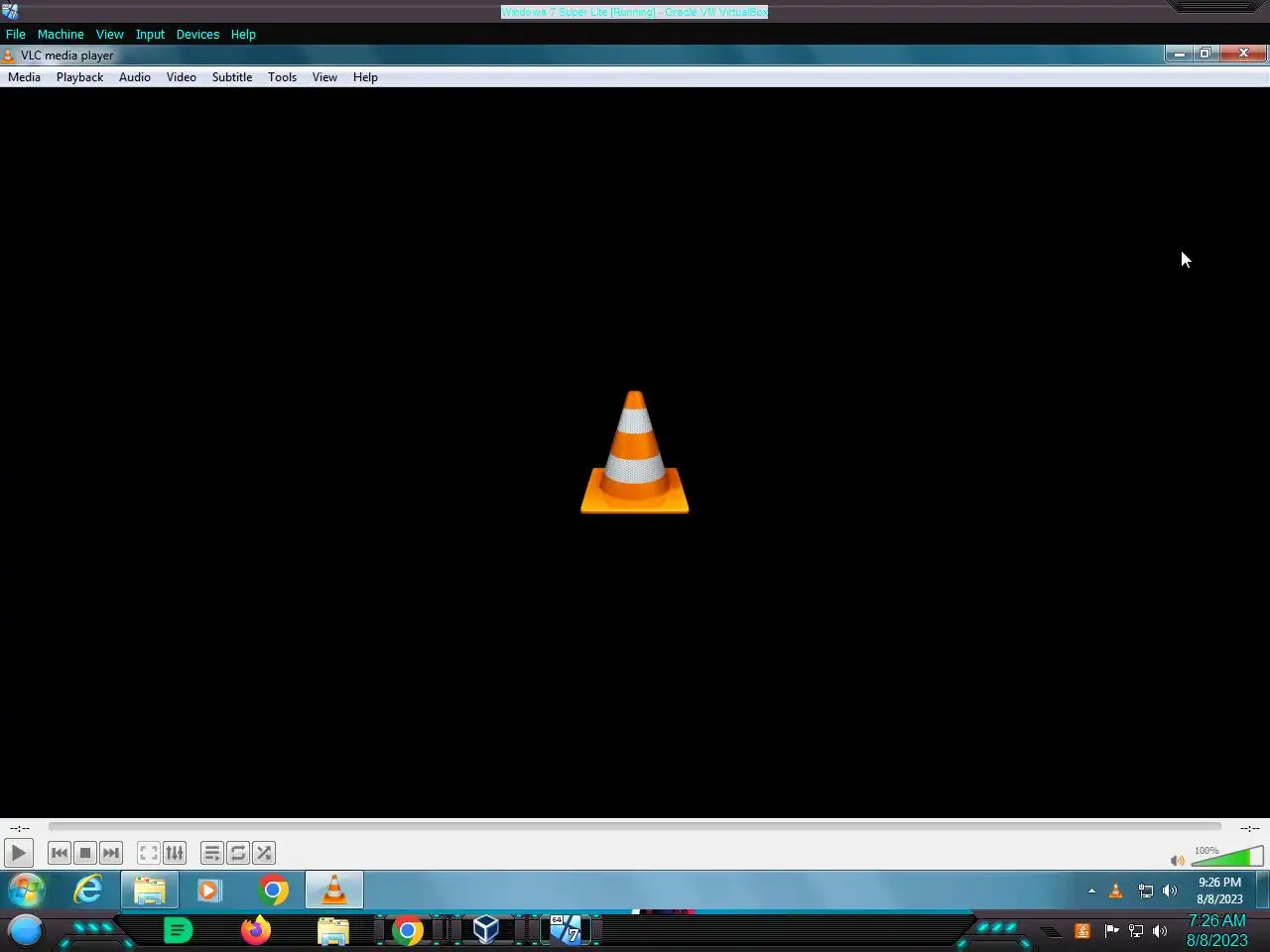Image resolution: width=1270 pixels, height=952 pixels.
Task: Open host Start orb on bottom taskbar
Action: pos(26,930)
